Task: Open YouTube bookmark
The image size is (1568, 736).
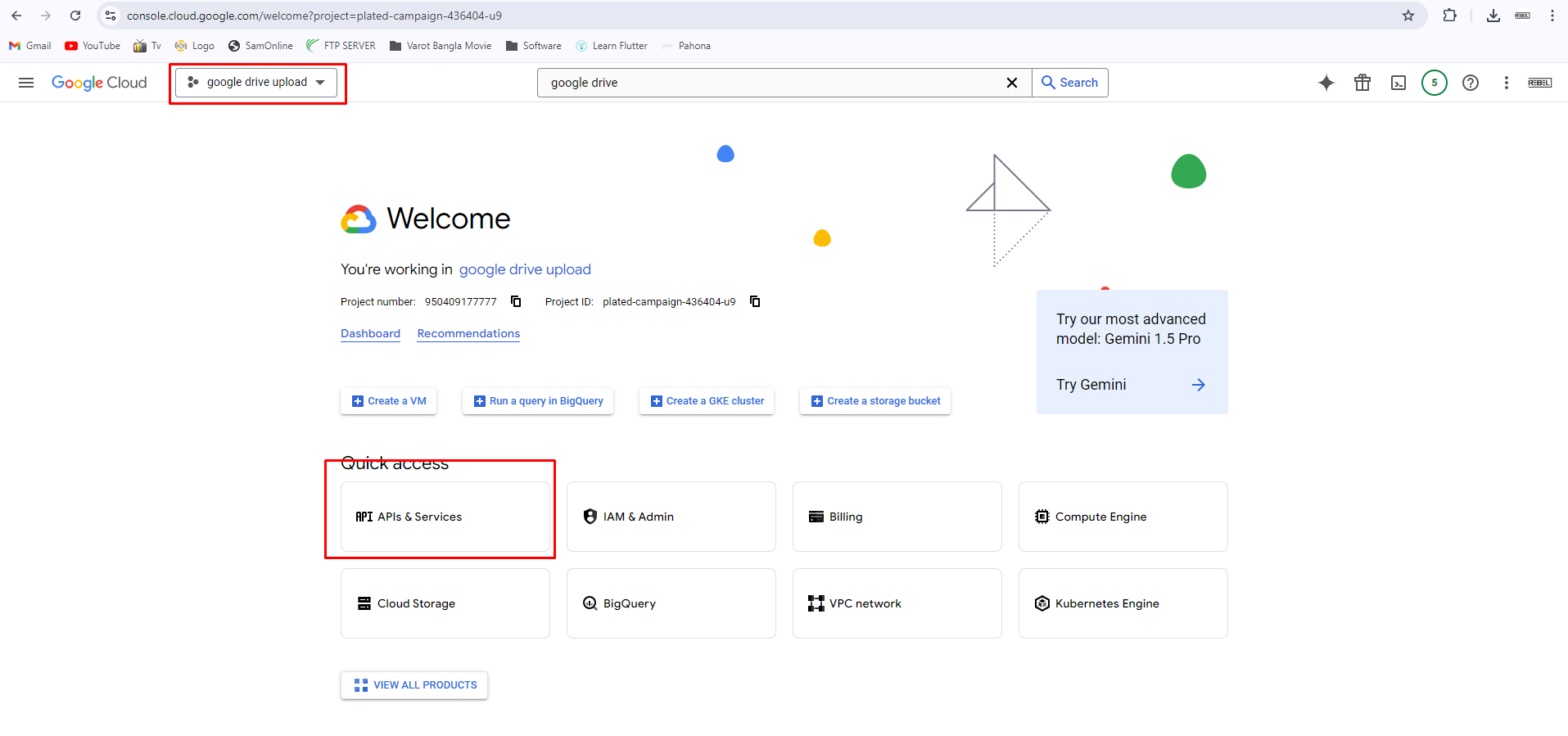Action: pos(93,46)
